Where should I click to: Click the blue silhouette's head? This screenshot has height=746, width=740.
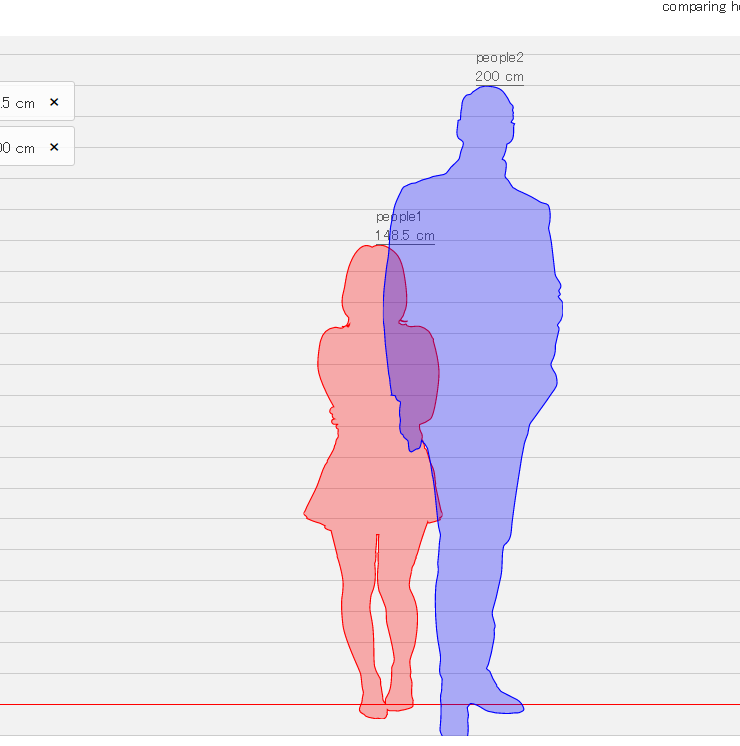(x=486, y=117)
